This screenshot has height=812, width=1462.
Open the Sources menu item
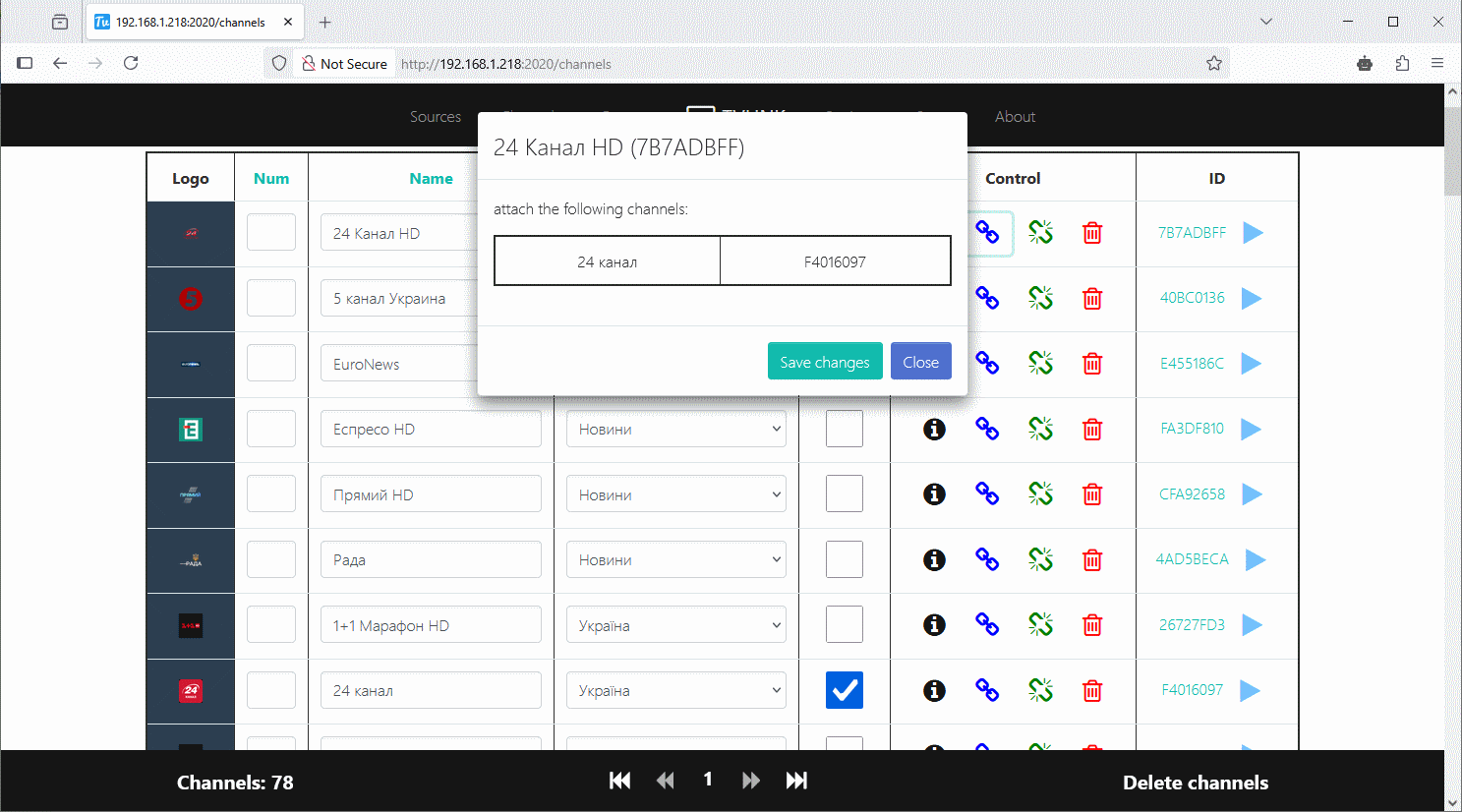click(436, 116)
